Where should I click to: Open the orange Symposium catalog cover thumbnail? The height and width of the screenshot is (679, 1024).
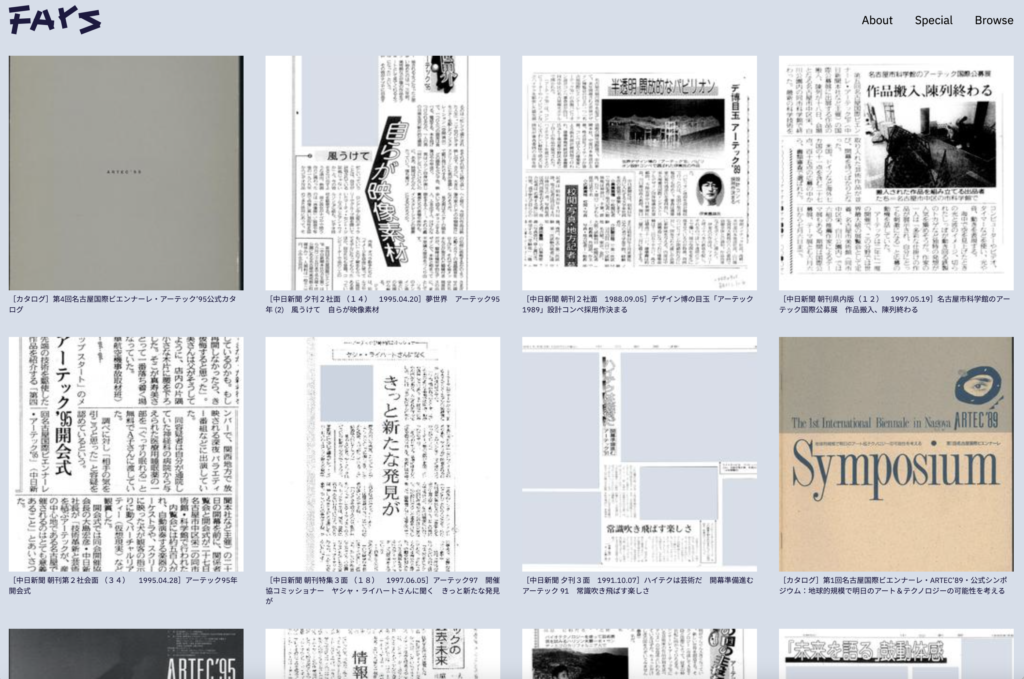[x=896, y=453]
